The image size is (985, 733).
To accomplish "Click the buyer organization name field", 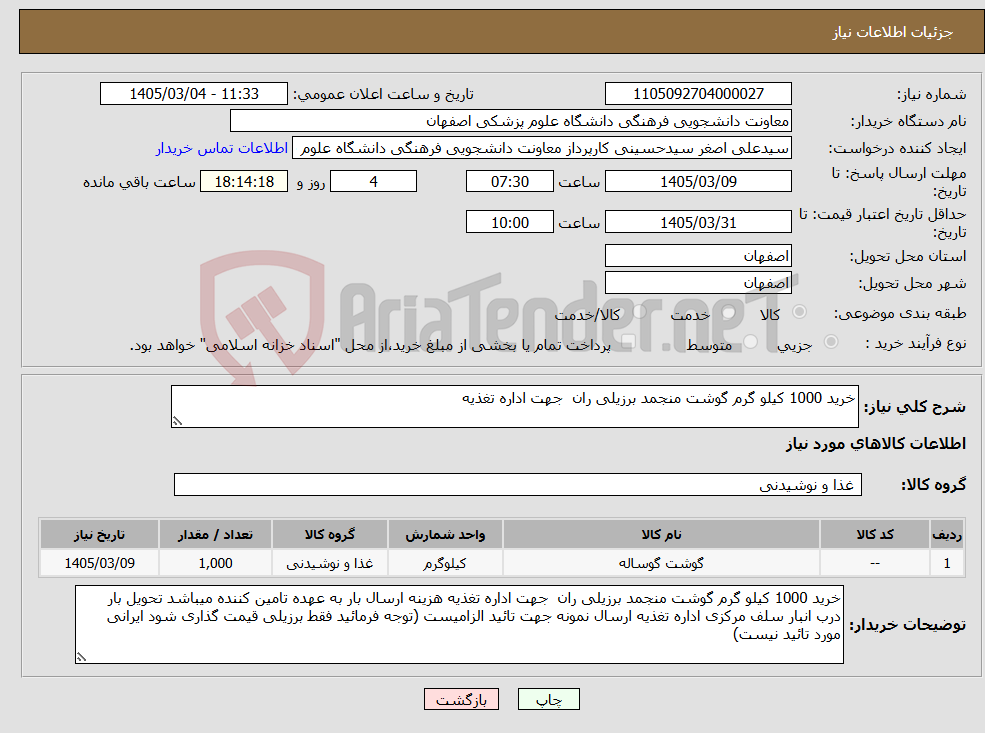I will [511, 121].
